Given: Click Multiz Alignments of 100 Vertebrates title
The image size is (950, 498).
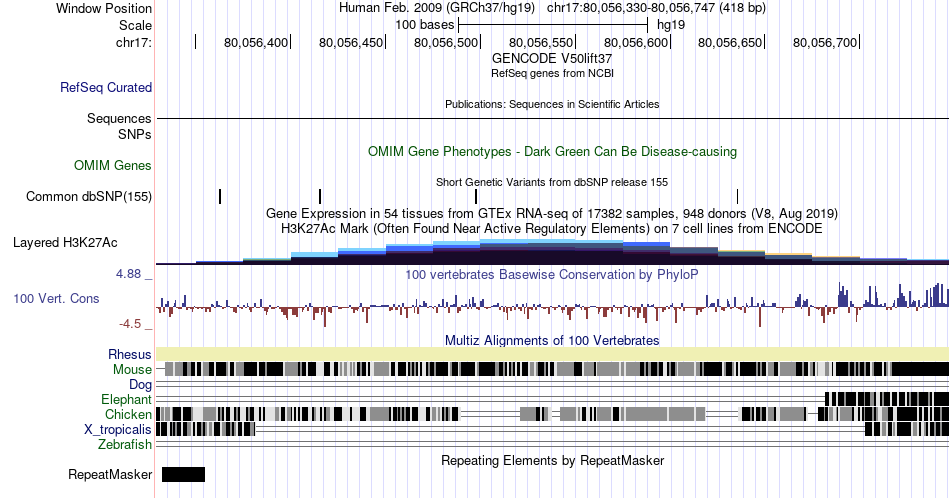Looking at the screenshot, I should [552, 340].
